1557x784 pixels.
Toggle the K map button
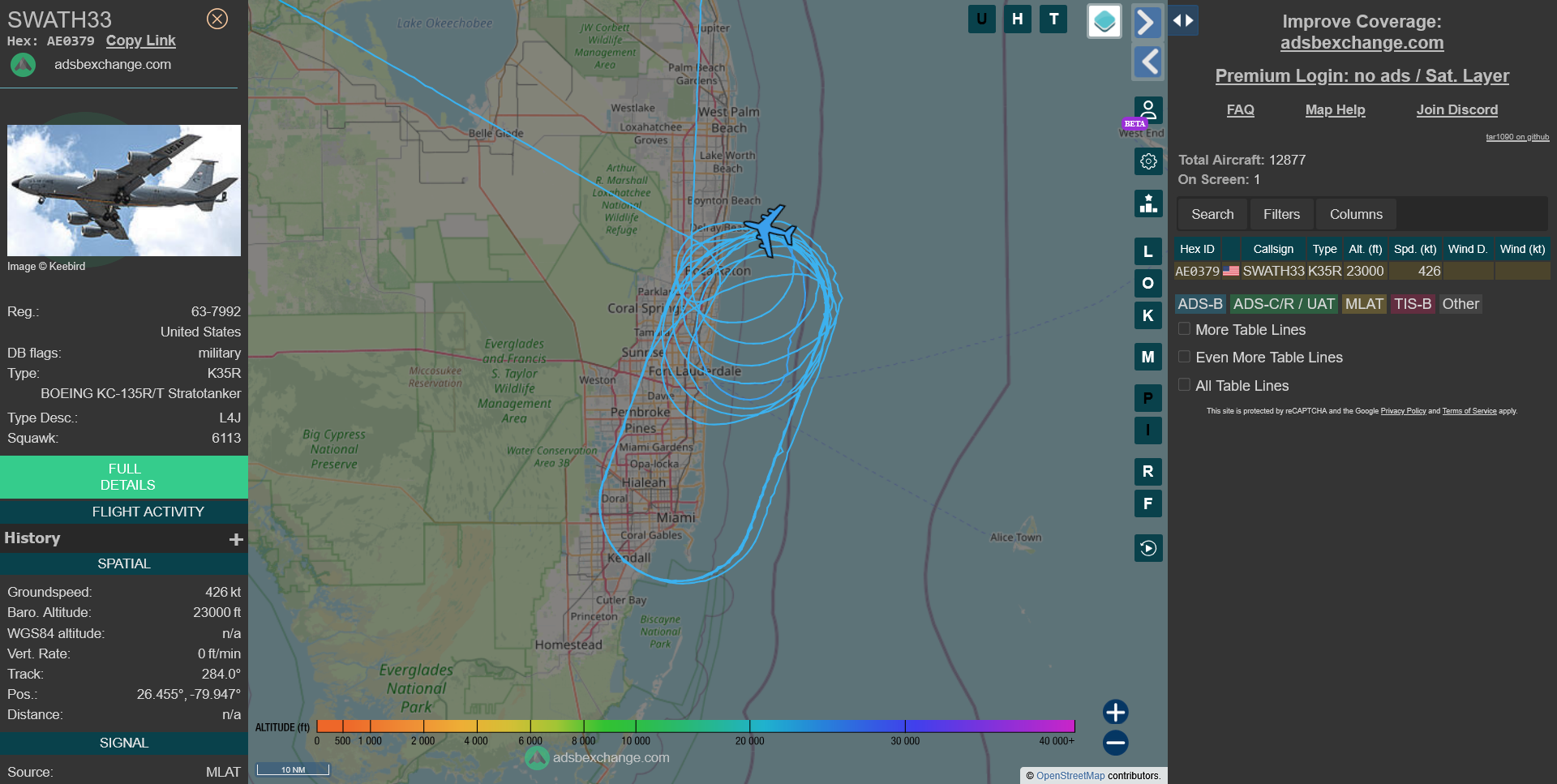(x=1148, y=315)
